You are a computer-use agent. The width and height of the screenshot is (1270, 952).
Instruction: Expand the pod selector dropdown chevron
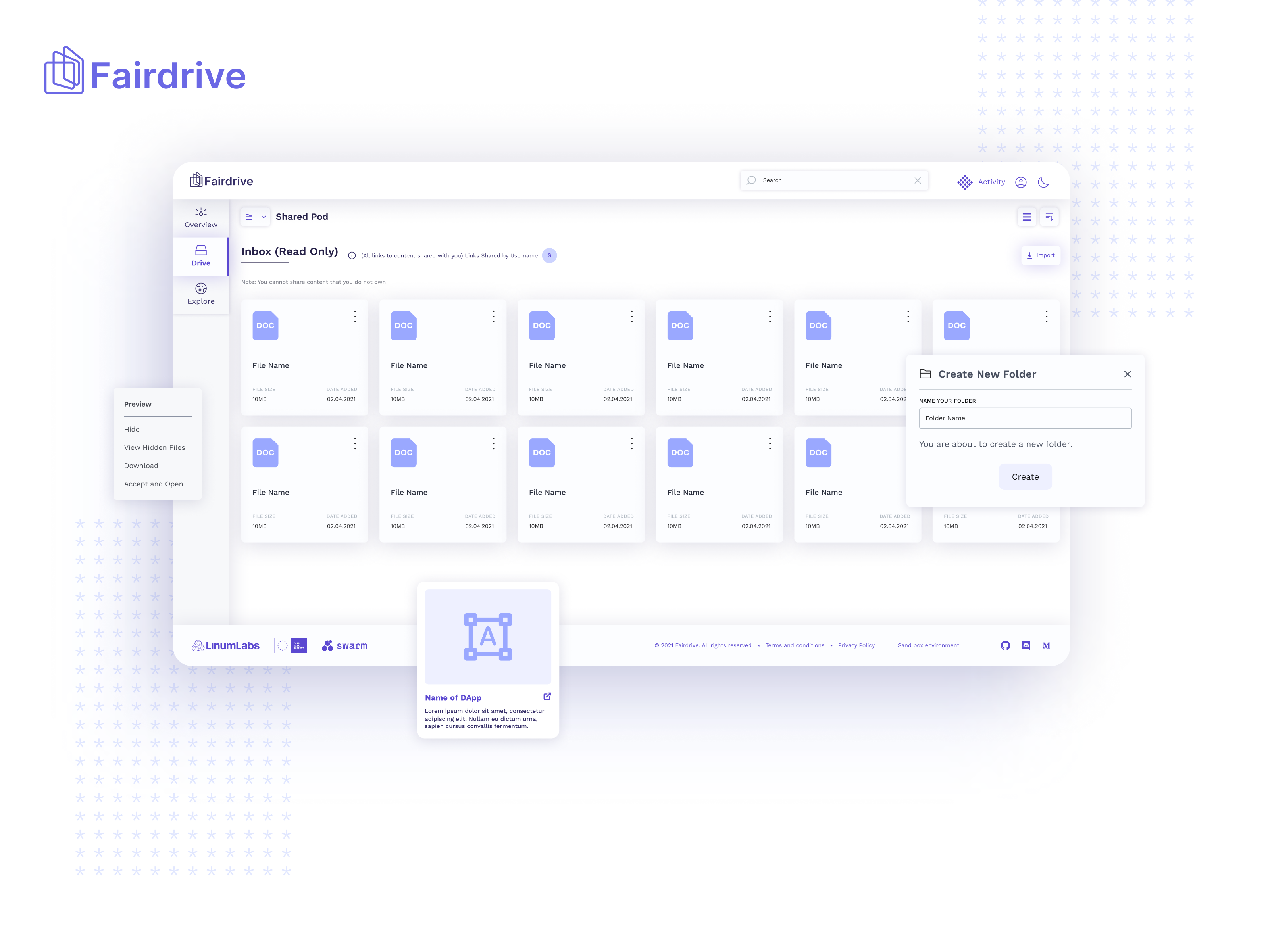click(264, 217)
